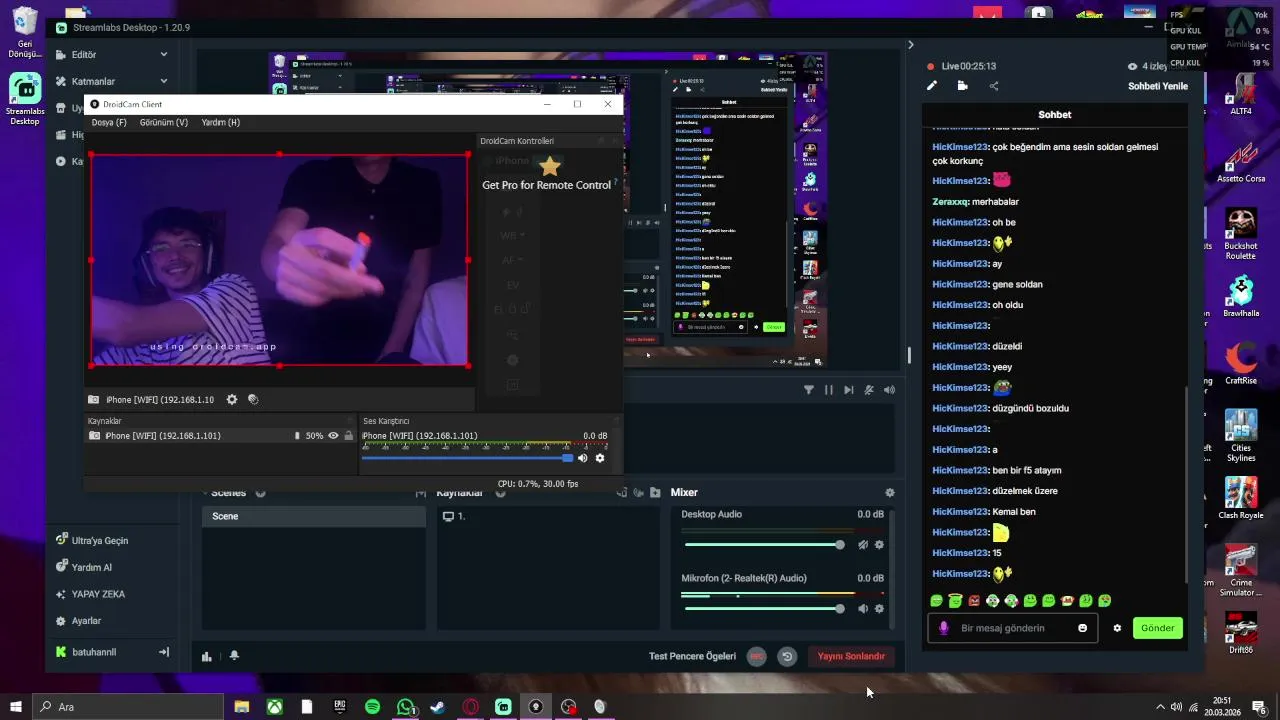Image resolution: width=1280 pixels, height=720 pixels.
Task: Click the chat panel scrollbar
Action: point(1187,484)
